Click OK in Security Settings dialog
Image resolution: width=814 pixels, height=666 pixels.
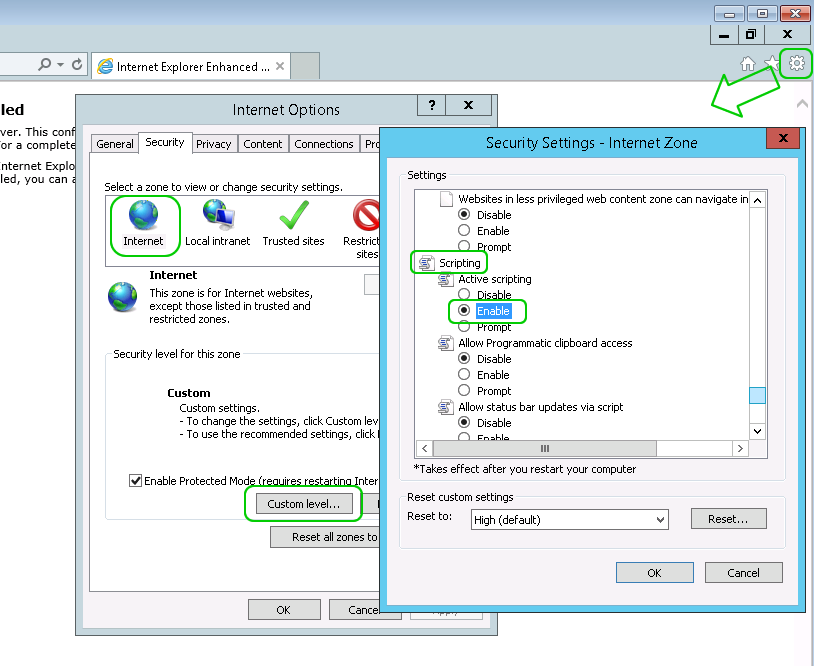point(655,573)
